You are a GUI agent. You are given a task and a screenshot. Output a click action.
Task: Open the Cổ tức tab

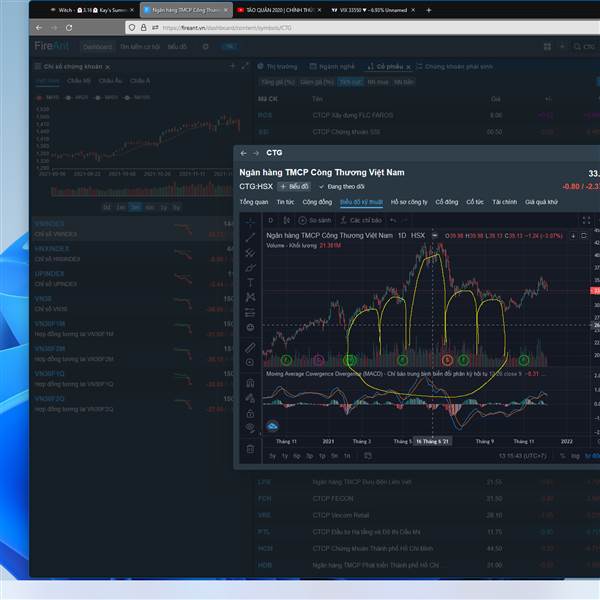[475, 202]
